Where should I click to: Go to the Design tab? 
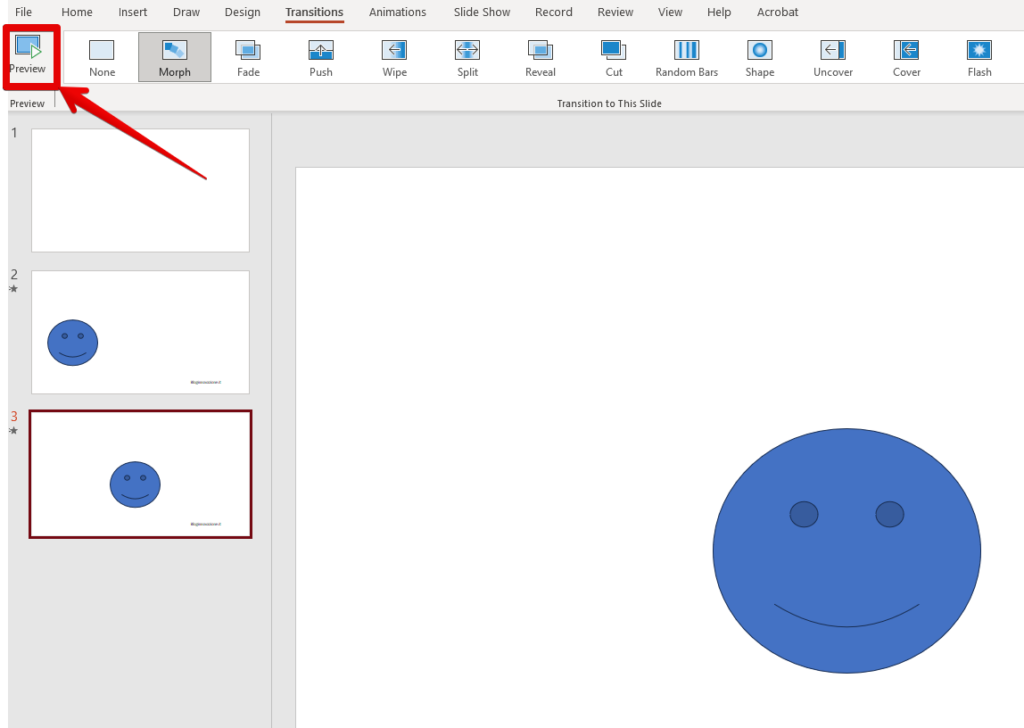pyautogui.click(x=242, y=12)
